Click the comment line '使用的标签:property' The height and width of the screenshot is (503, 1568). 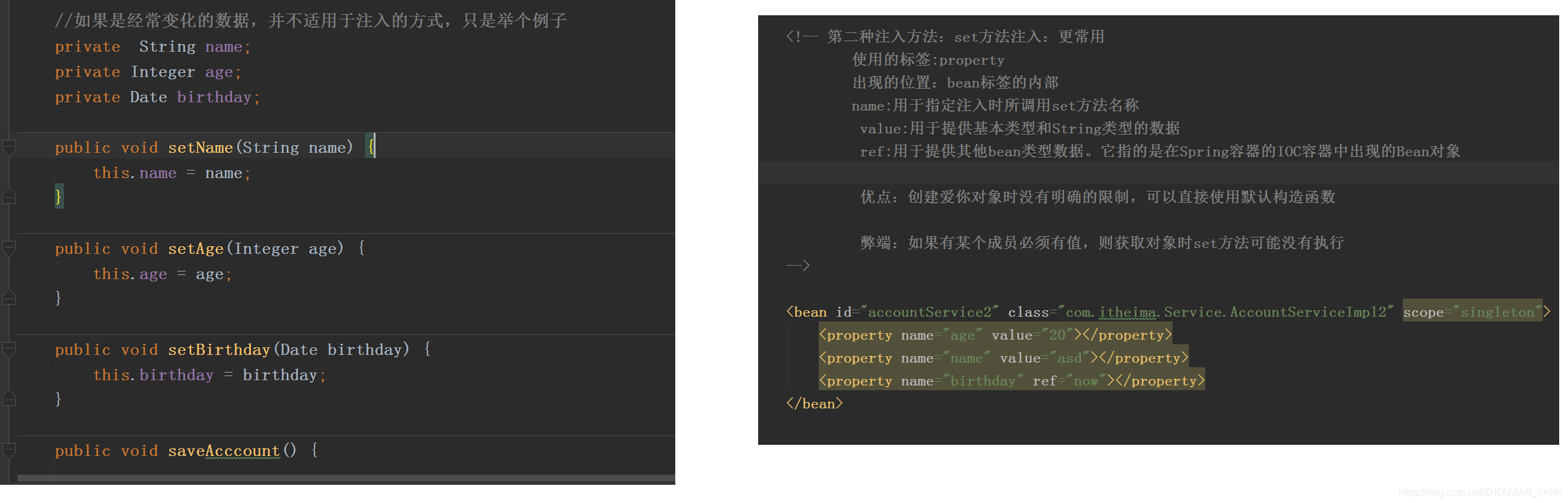pos(927,60)
